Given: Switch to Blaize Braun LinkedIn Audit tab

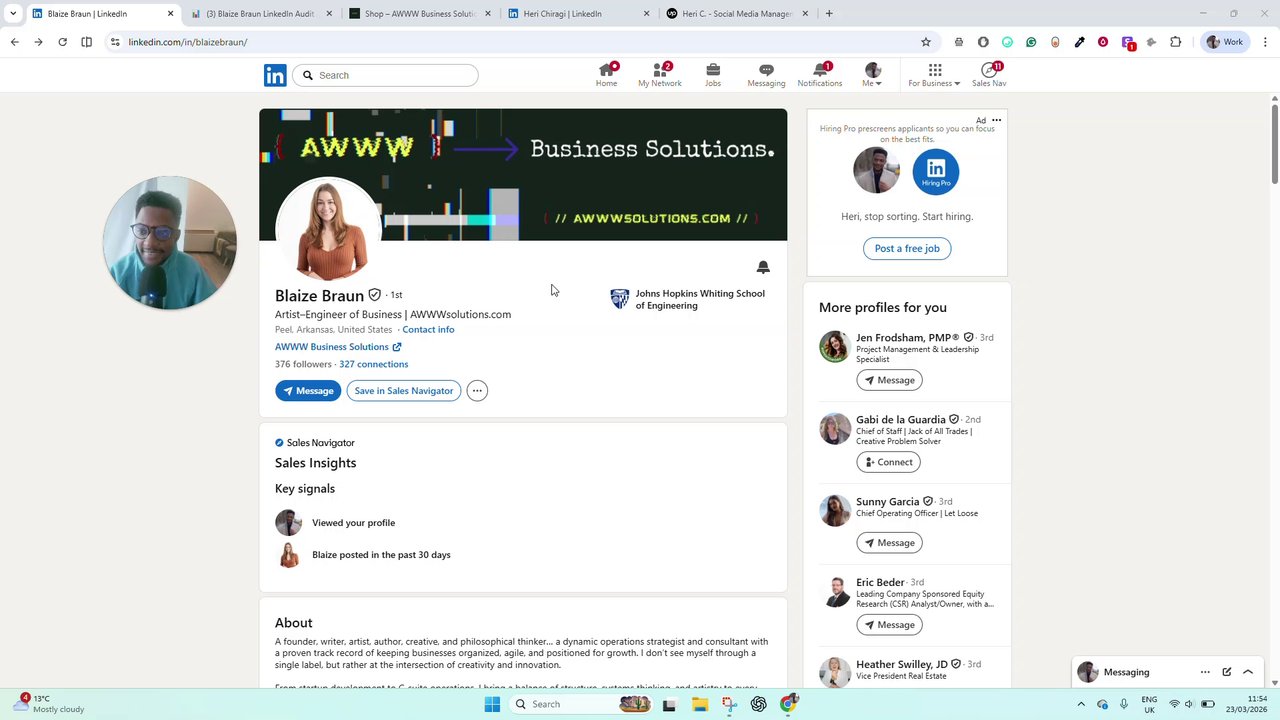Looking at the screenshot, I should click(261, 14).
